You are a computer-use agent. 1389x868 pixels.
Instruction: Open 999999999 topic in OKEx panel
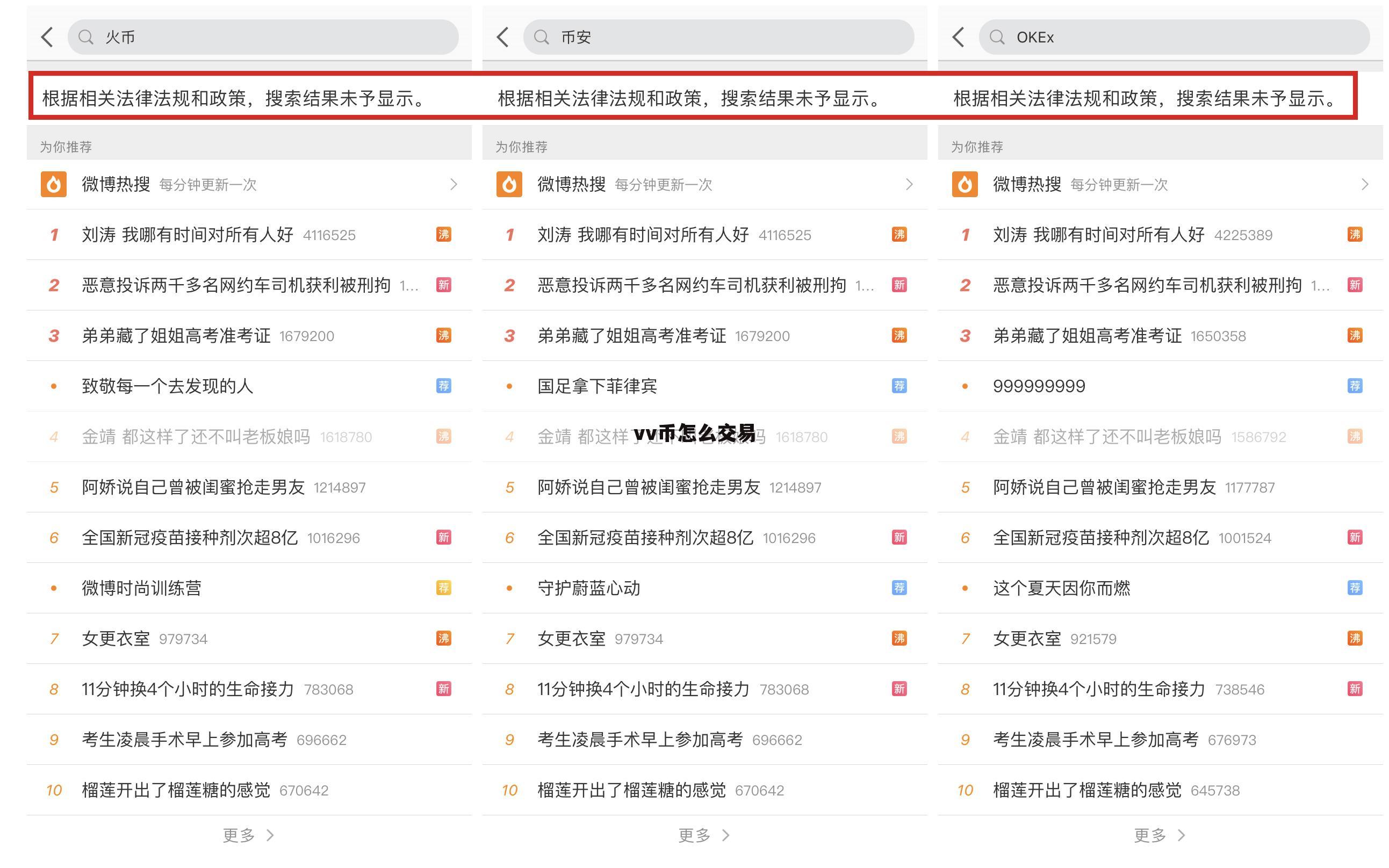1039,386
